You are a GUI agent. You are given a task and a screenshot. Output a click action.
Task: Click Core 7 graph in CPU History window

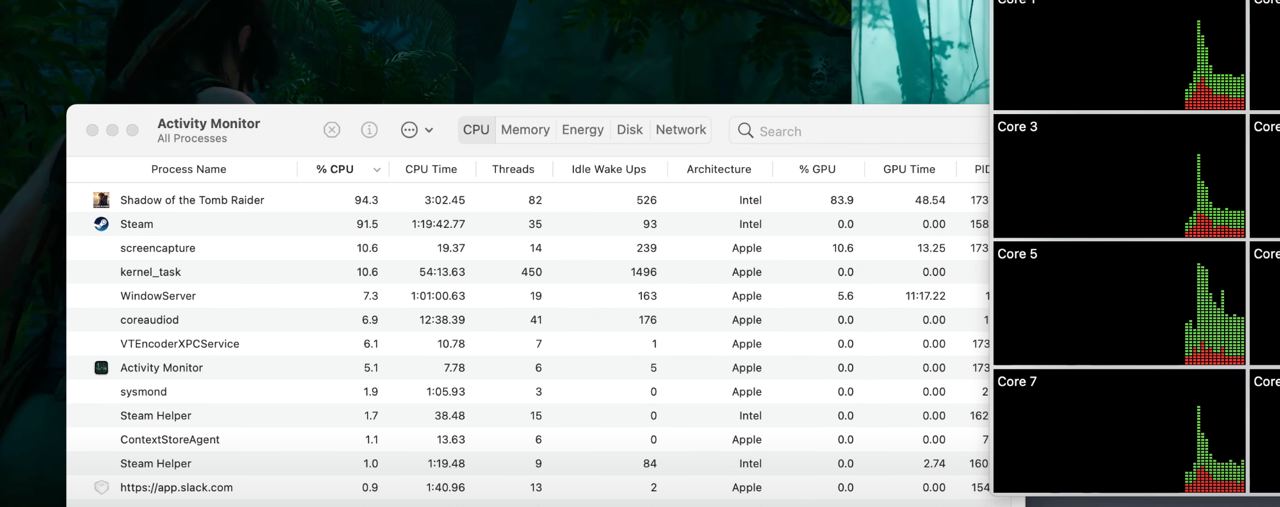(1120, 431)
